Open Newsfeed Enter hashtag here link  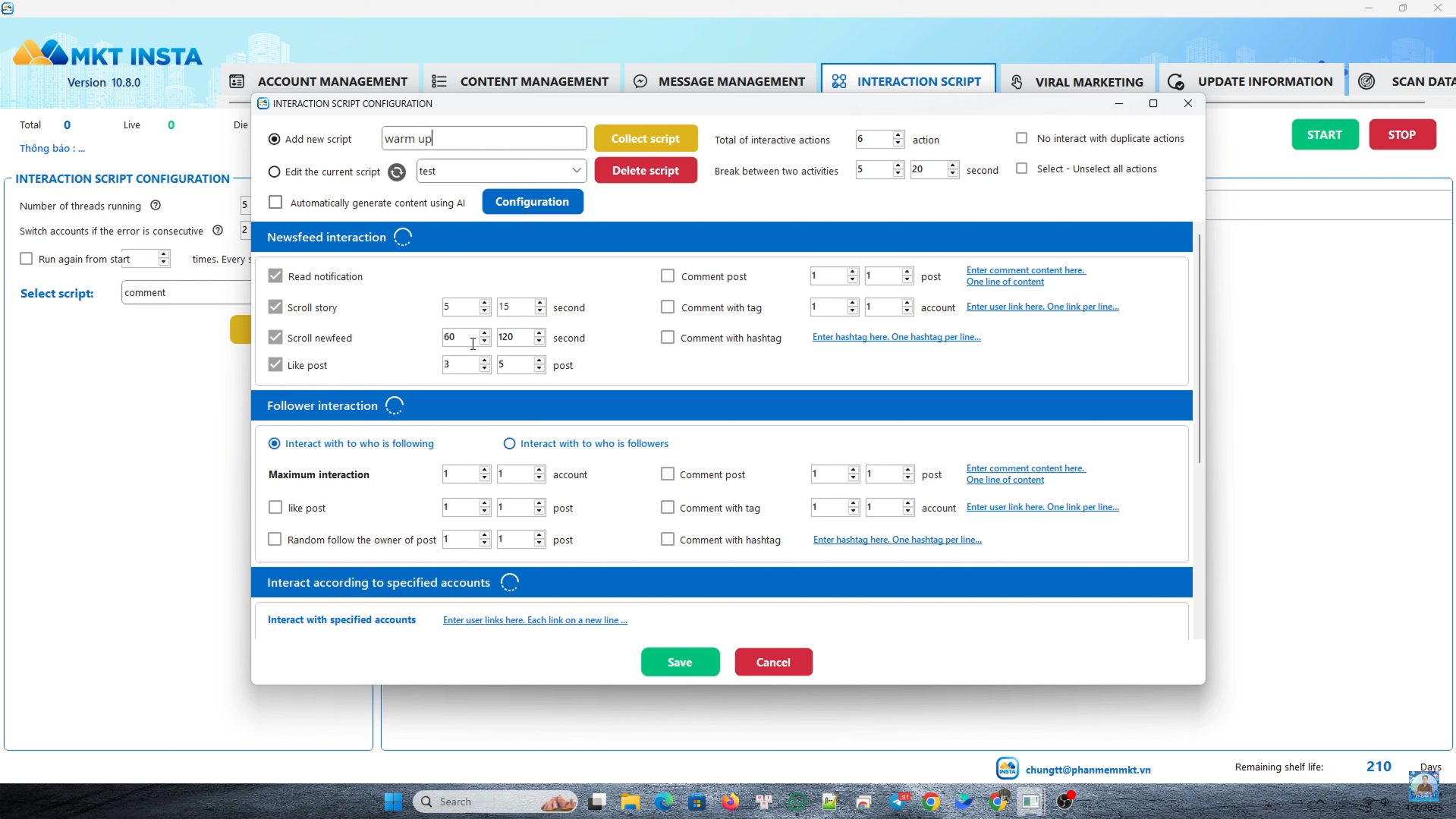click(x=896, y=337)
